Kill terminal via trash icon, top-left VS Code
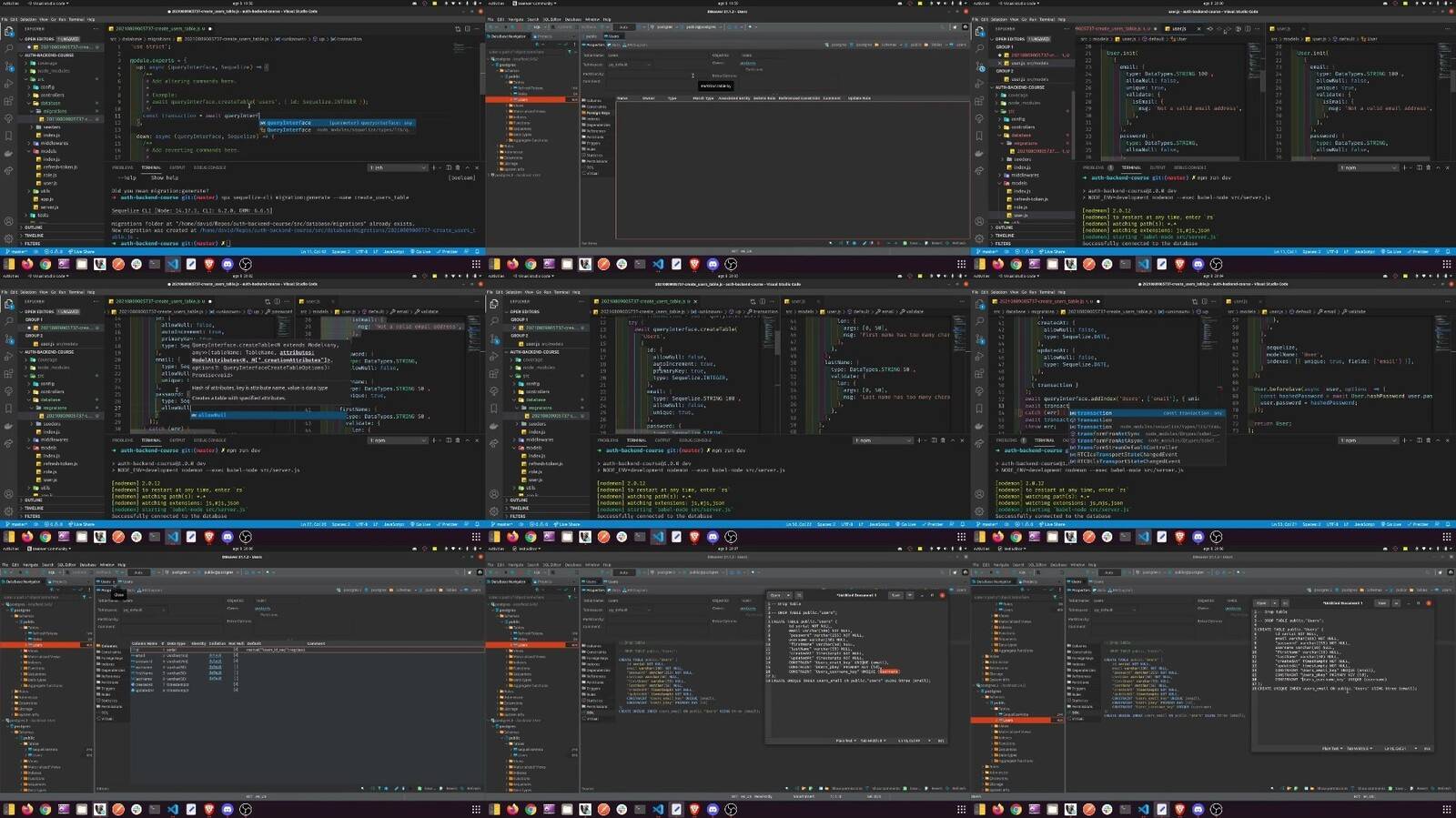 [458, 167]
